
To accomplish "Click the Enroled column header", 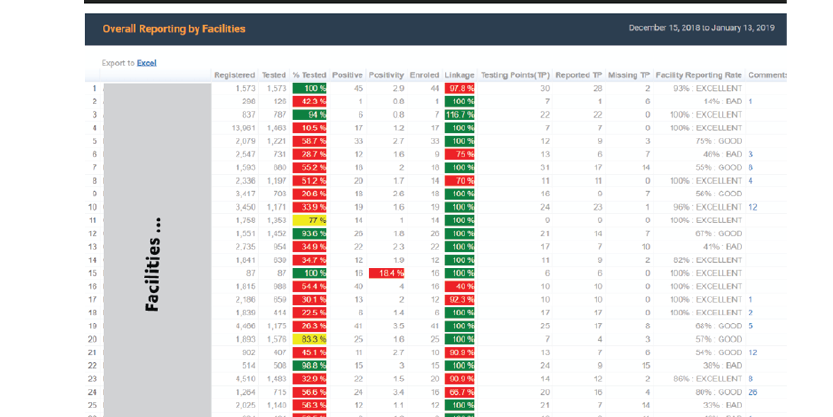I will 424,75.
